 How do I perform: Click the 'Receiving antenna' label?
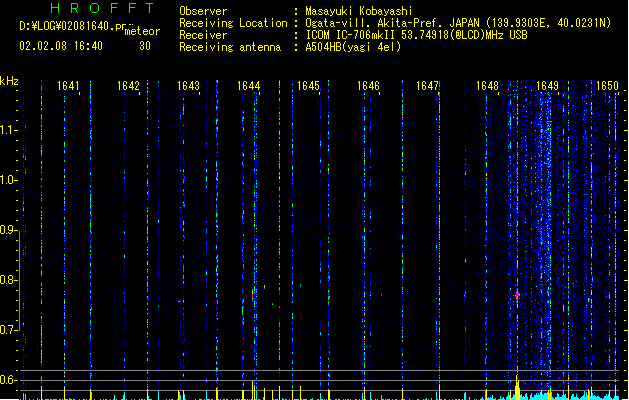(x=230, y=47)
